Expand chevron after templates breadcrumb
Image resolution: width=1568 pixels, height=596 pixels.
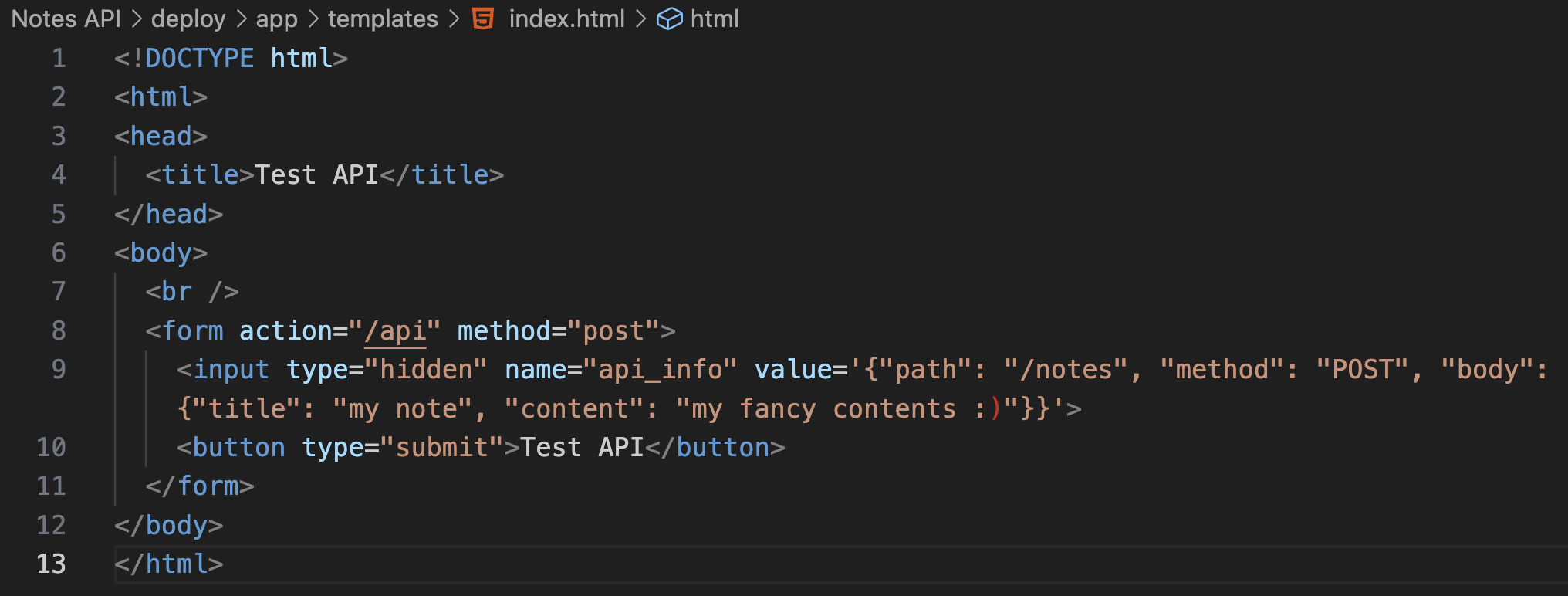[454, 19]
